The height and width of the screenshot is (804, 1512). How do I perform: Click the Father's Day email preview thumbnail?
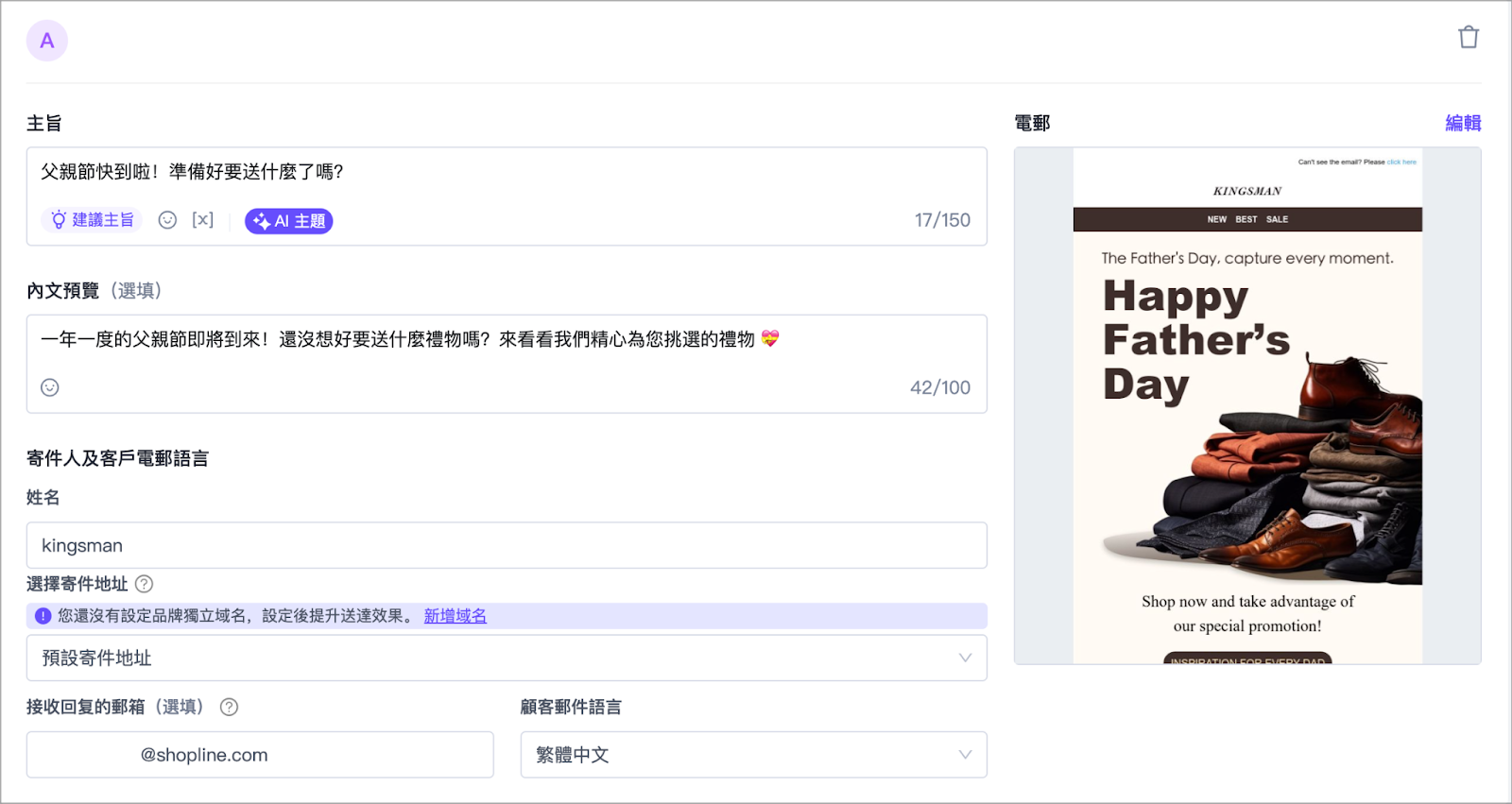coord(1247,406)
